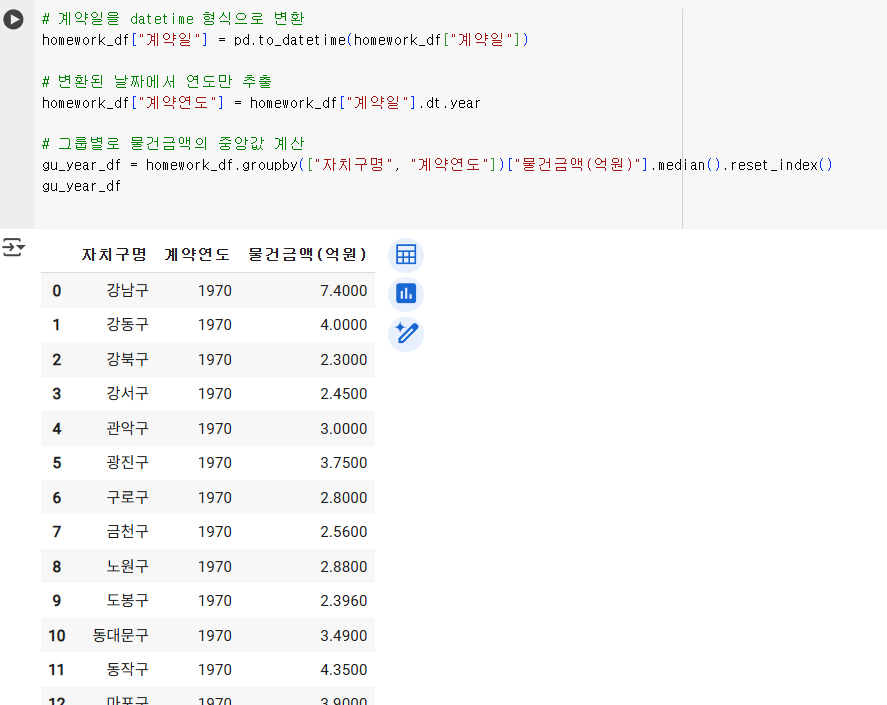Click the value 3.7500

pos(343,463)
